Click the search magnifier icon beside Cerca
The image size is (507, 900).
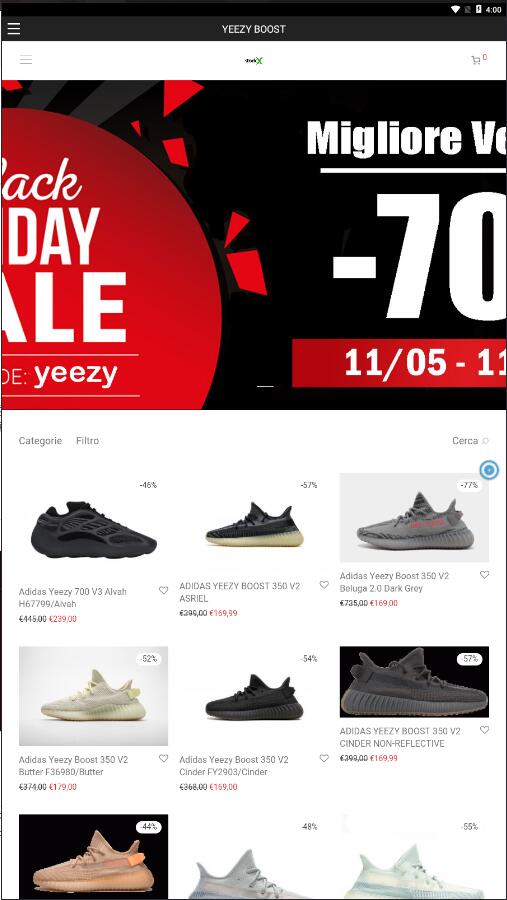click(486, 441)
